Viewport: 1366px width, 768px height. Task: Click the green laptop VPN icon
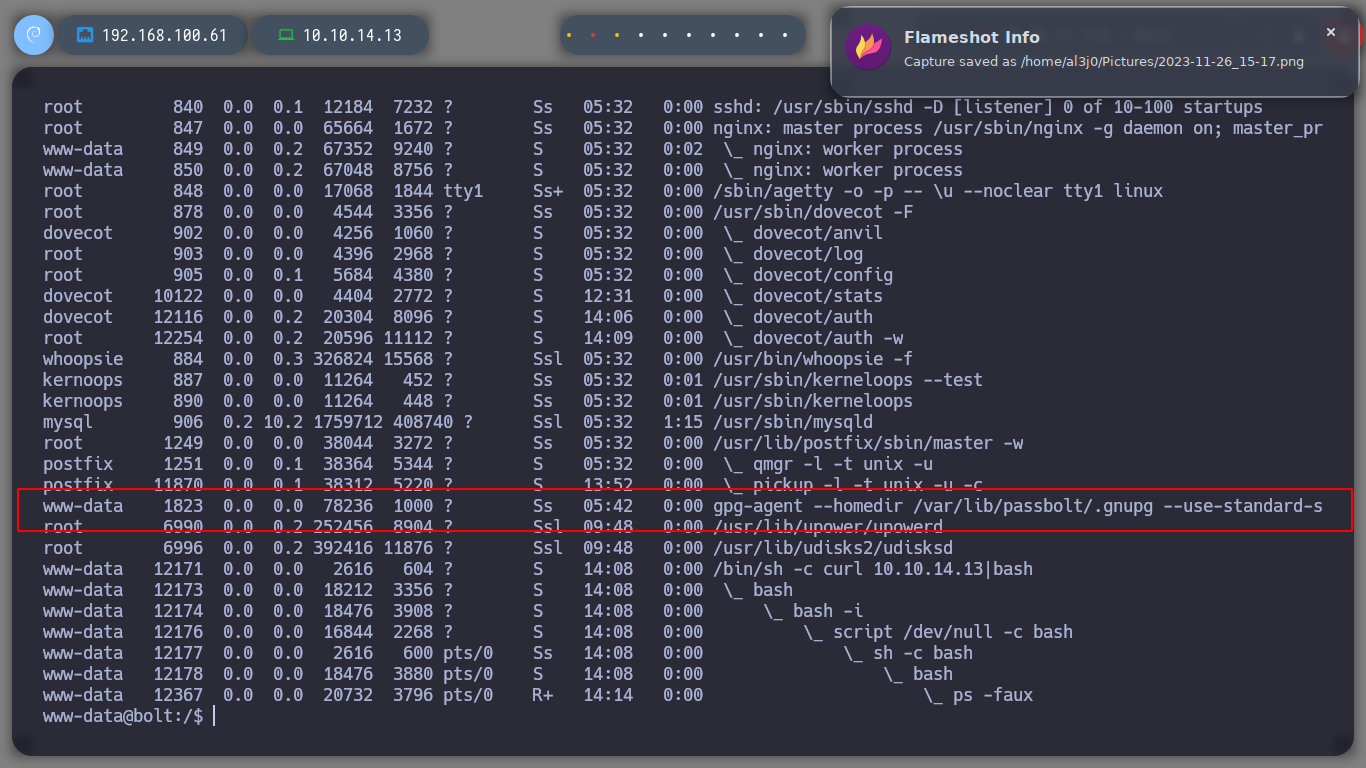(286, 35)
